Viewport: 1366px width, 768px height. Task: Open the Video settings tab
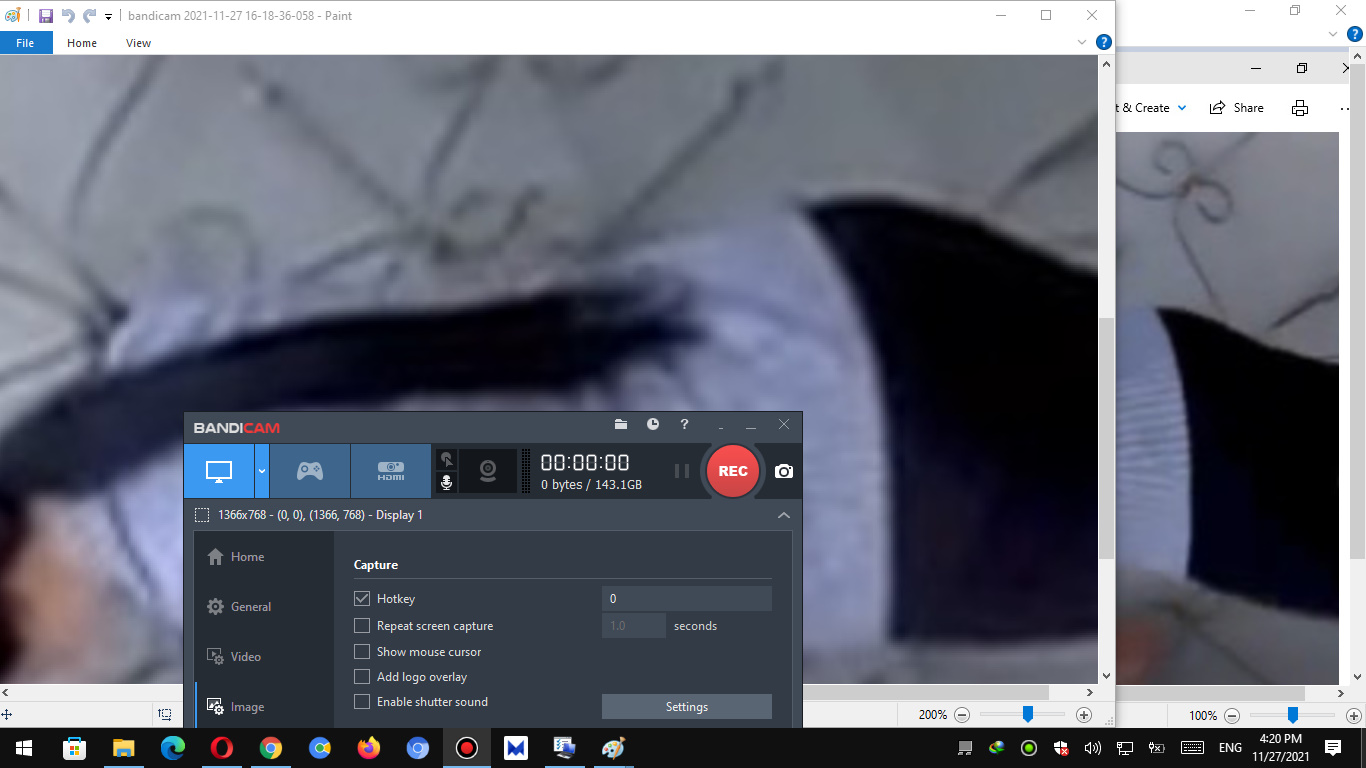point(245,657)
